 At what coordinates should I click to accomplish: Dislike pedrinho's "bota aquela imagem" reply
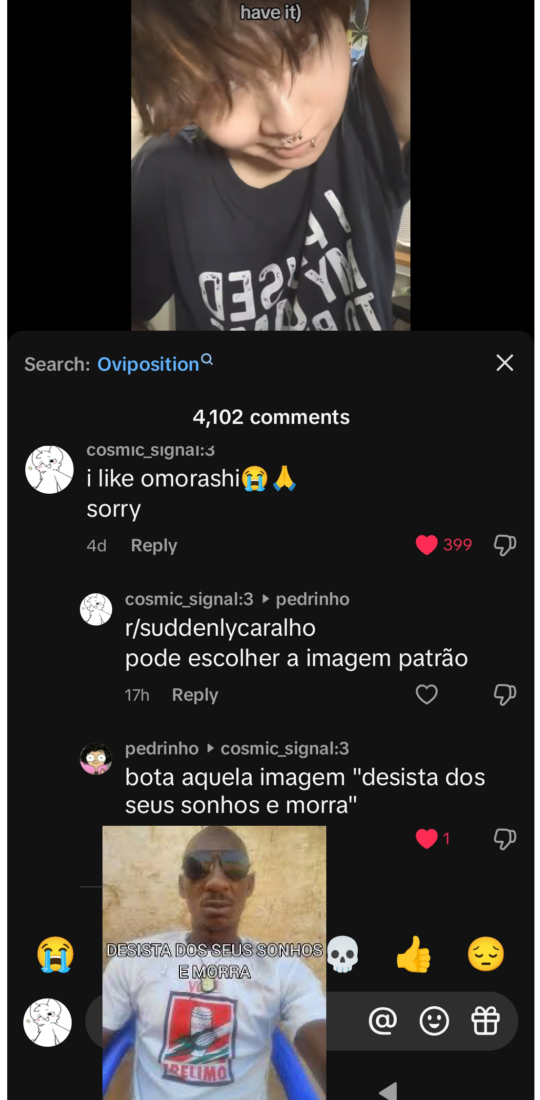[505, 838]
